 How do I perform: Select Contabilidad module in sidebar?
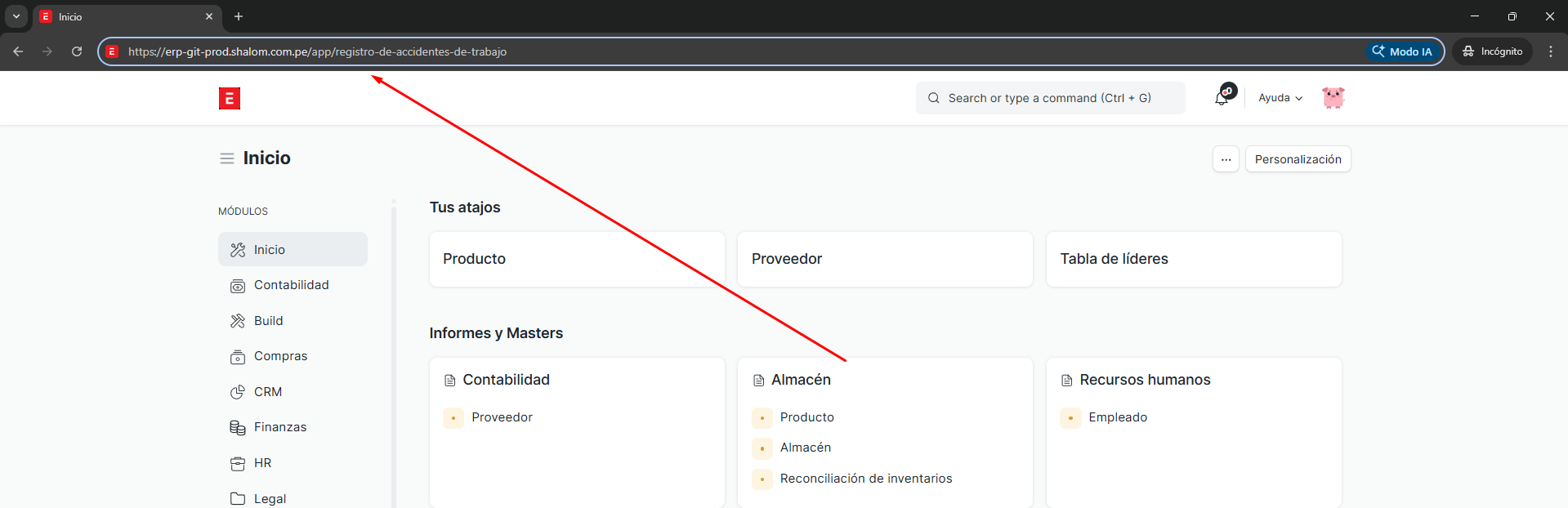coord(291,285)
